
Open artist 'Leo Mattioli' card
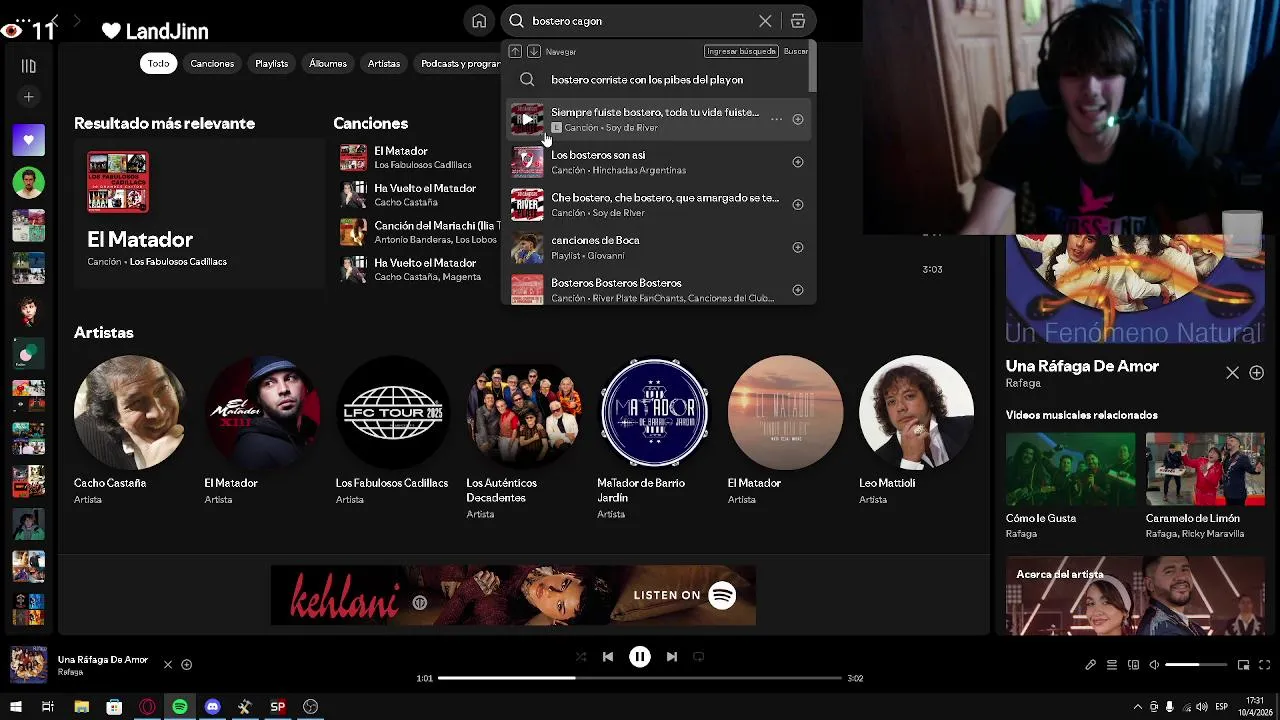(916, 430)
